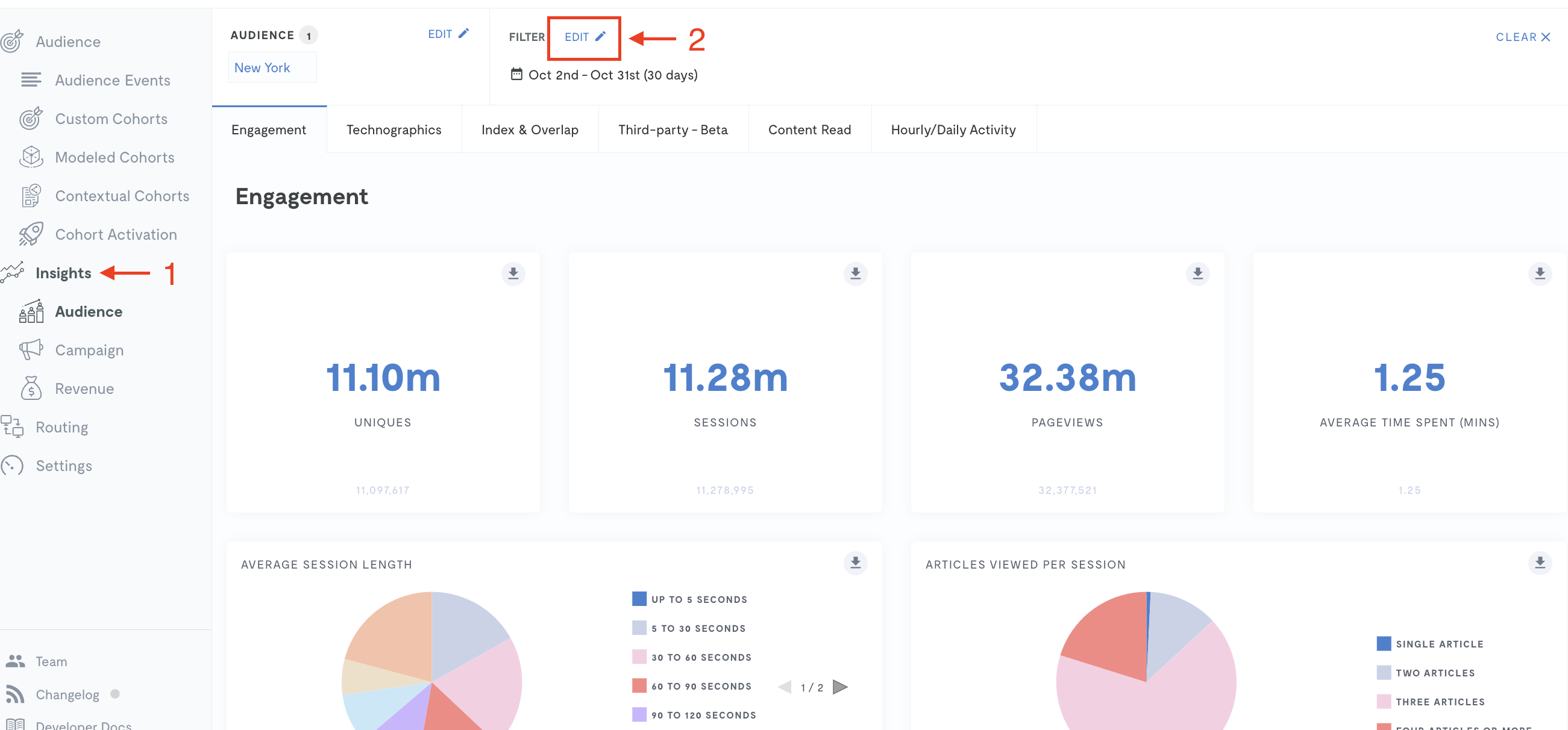Click the 60 to 90 Seconds legend swatch
Screen dimensions: 1568x730
(639, 685)
